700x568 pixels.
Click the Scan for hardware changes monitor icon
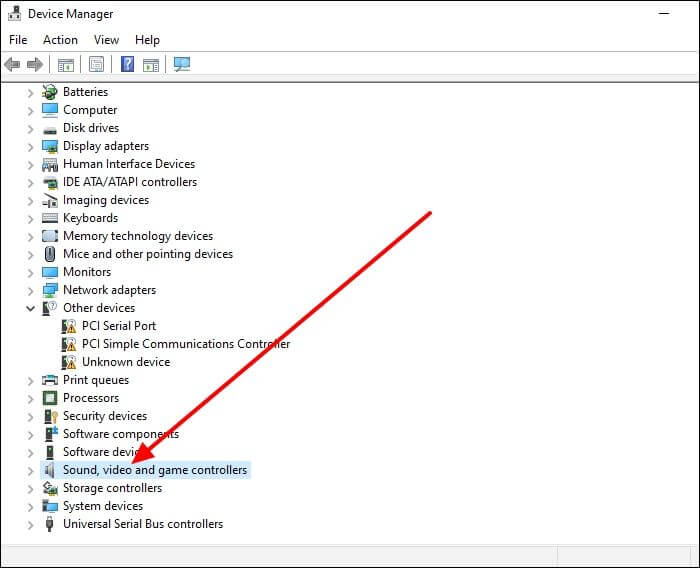point(182,64)
